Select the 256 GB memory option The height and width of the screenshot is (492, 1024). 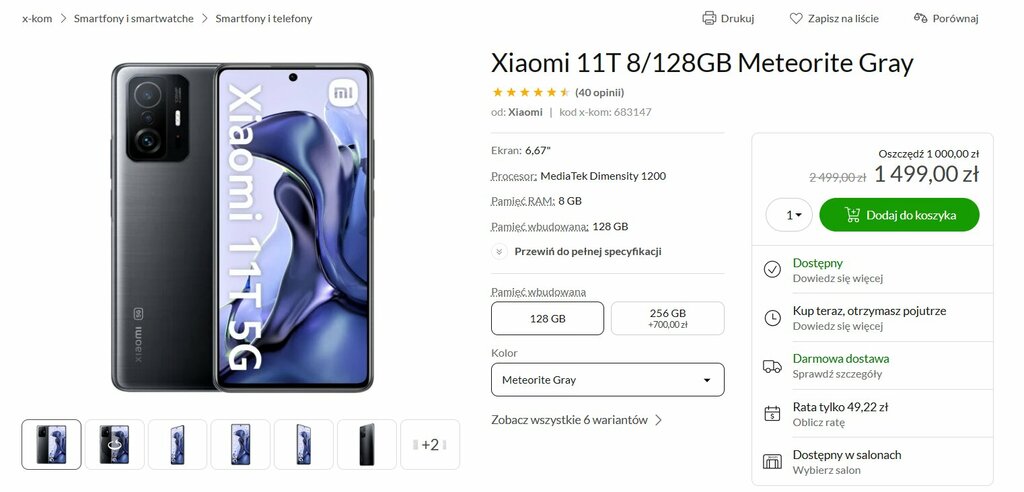coord(667,318)
